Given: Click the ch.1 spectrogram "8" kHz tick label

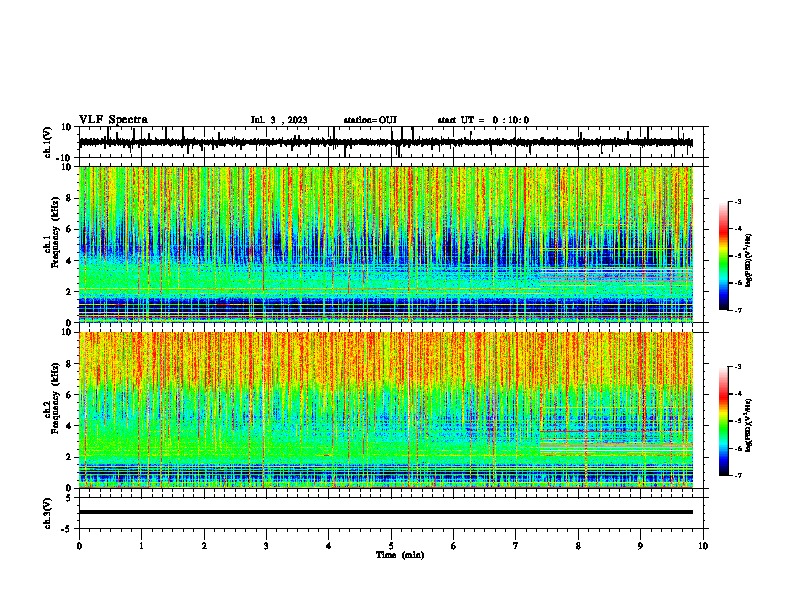Looking at the screenshot, I should tap(69, 198).
